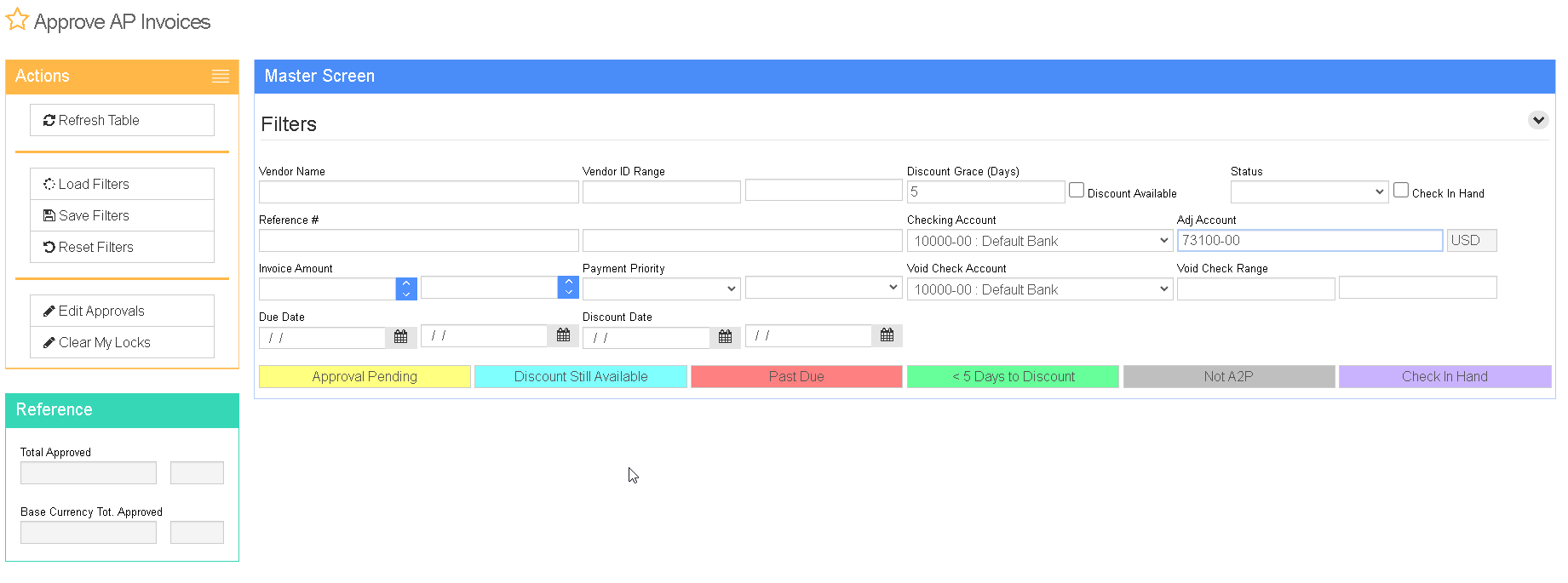The height and width of the screenshot is (583, 1568).
Task: Open the second Discount Date calendar picker
Action: click(887, 335)
